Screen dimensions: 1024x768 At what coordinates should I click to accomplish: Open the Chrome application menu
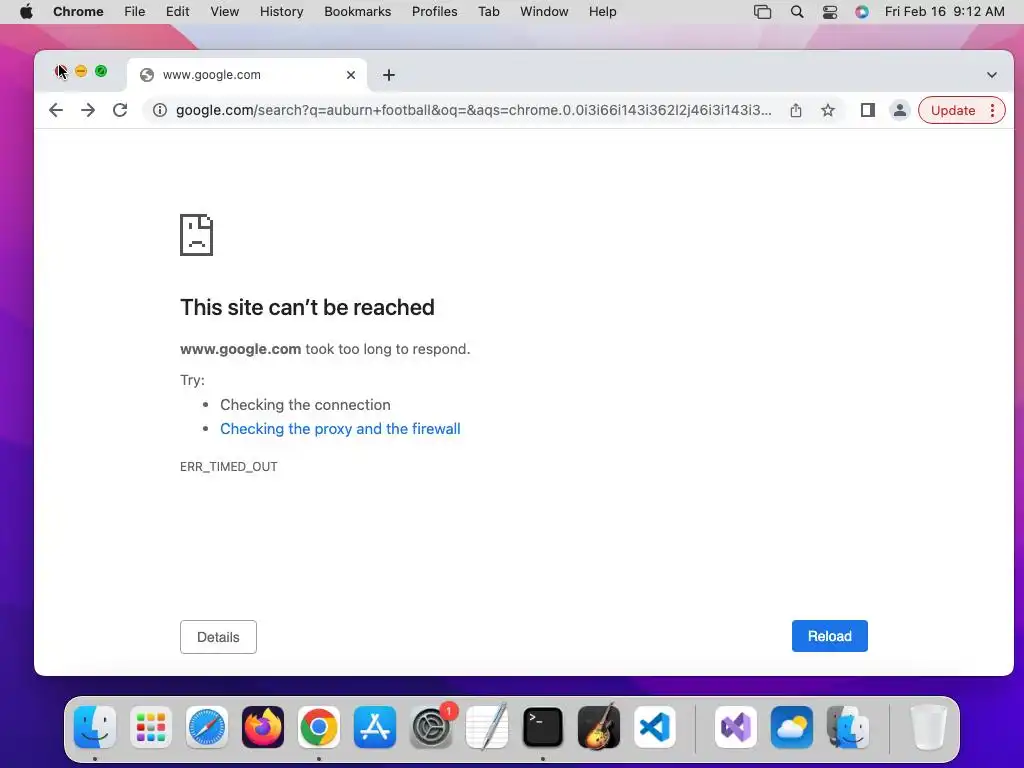pyautogui.click(x=78, y=12)
